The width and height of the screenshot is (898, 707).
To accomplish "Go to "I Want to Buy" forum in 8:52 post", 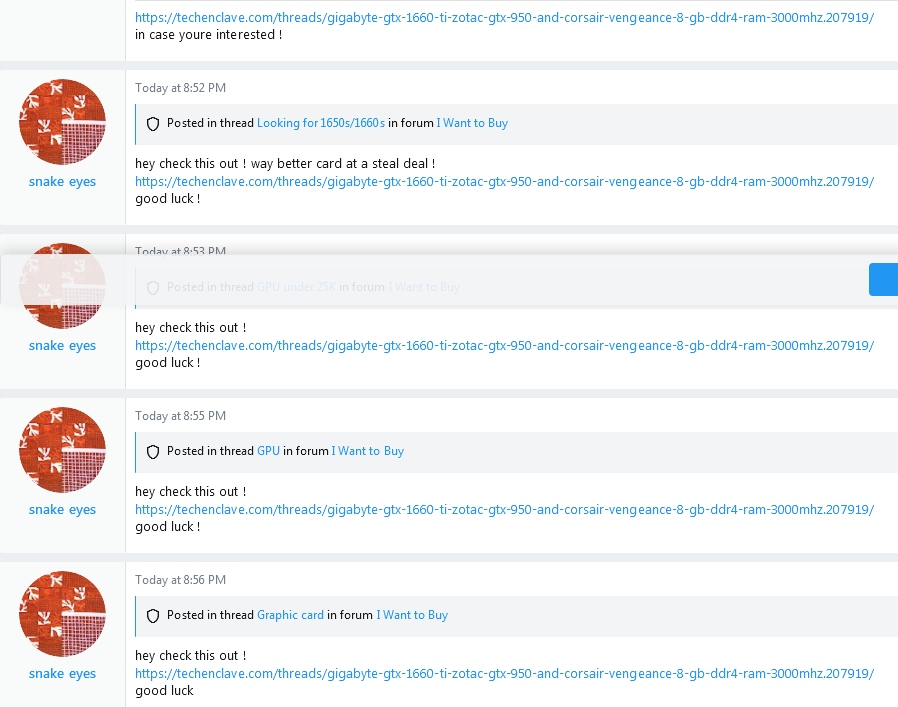I will pyautogui.click(x=472, y=123).
